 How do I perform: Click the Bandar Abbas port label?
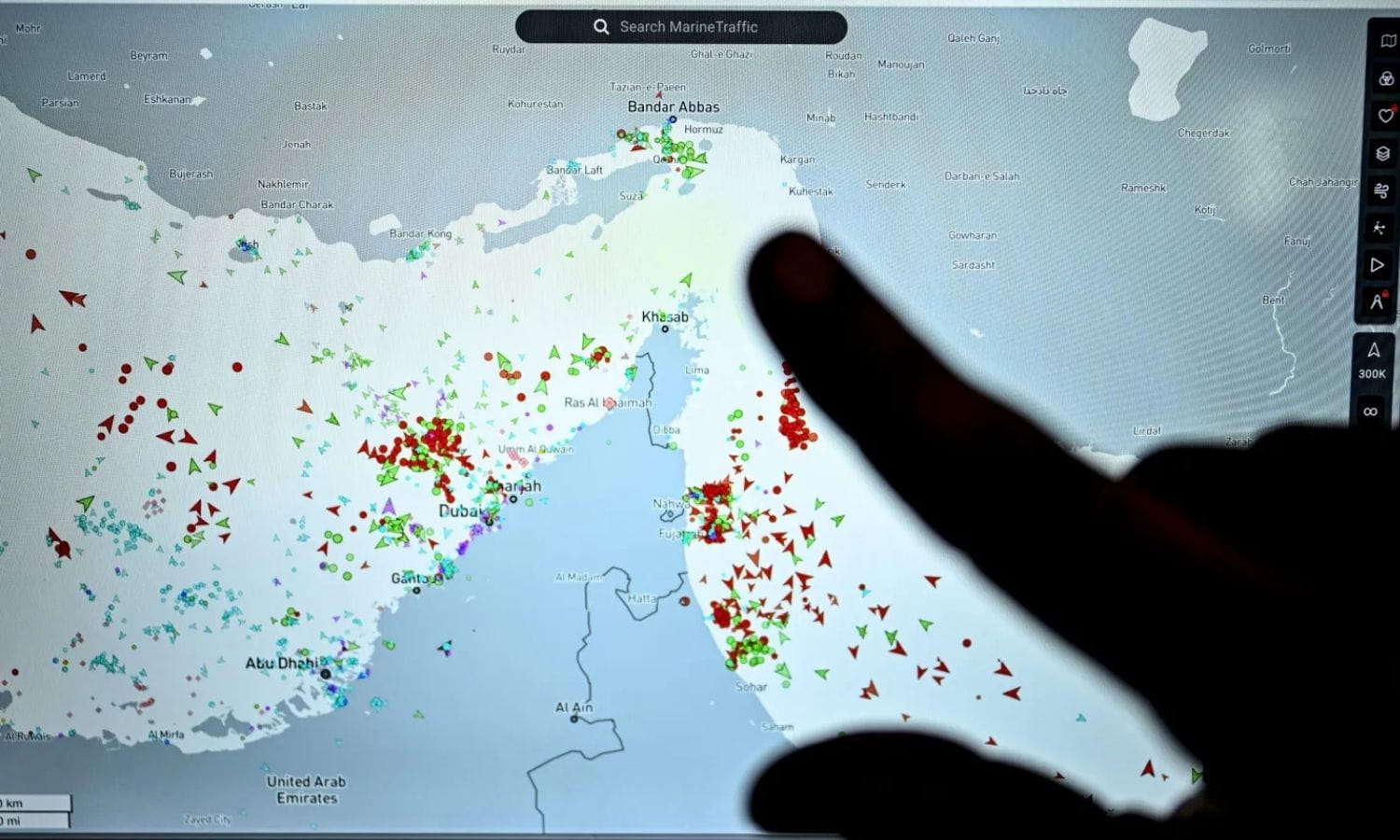(x=673, y=107)
